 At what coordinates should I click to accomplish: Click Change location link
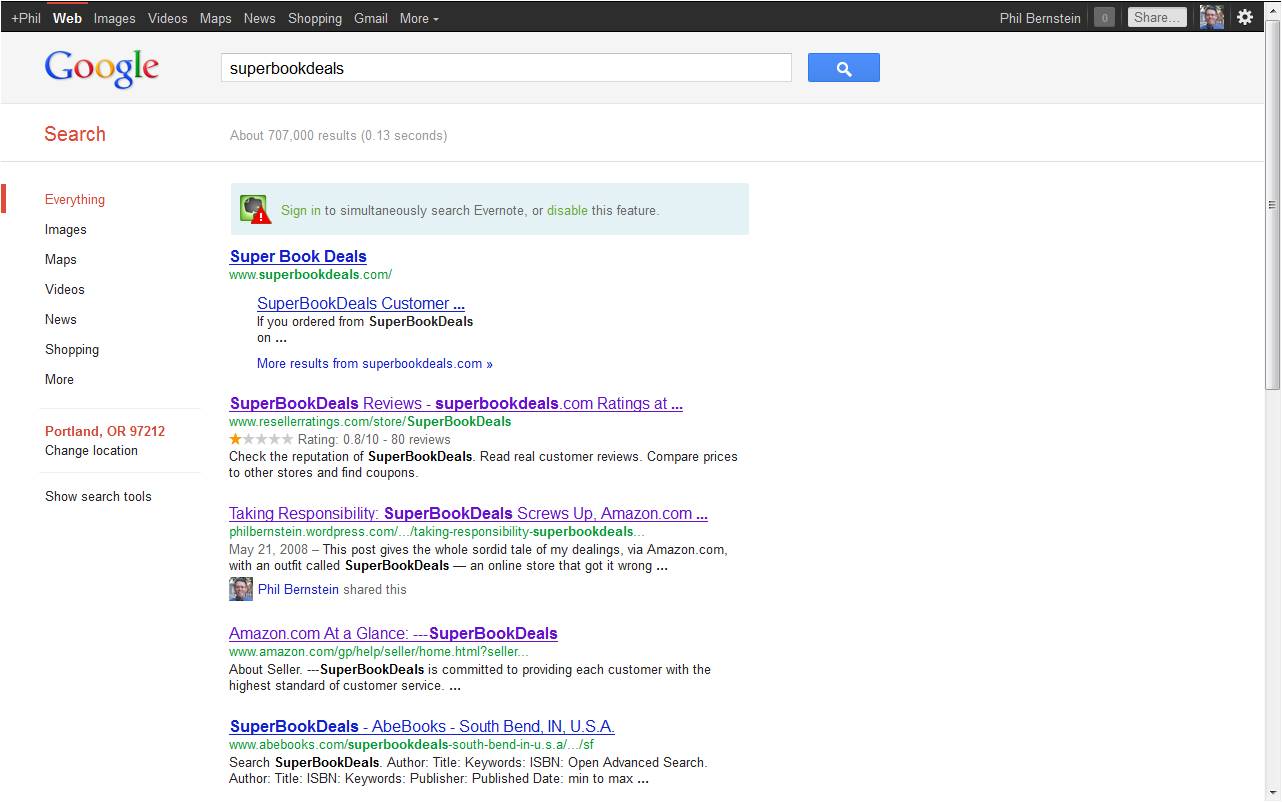click(91, 450)
